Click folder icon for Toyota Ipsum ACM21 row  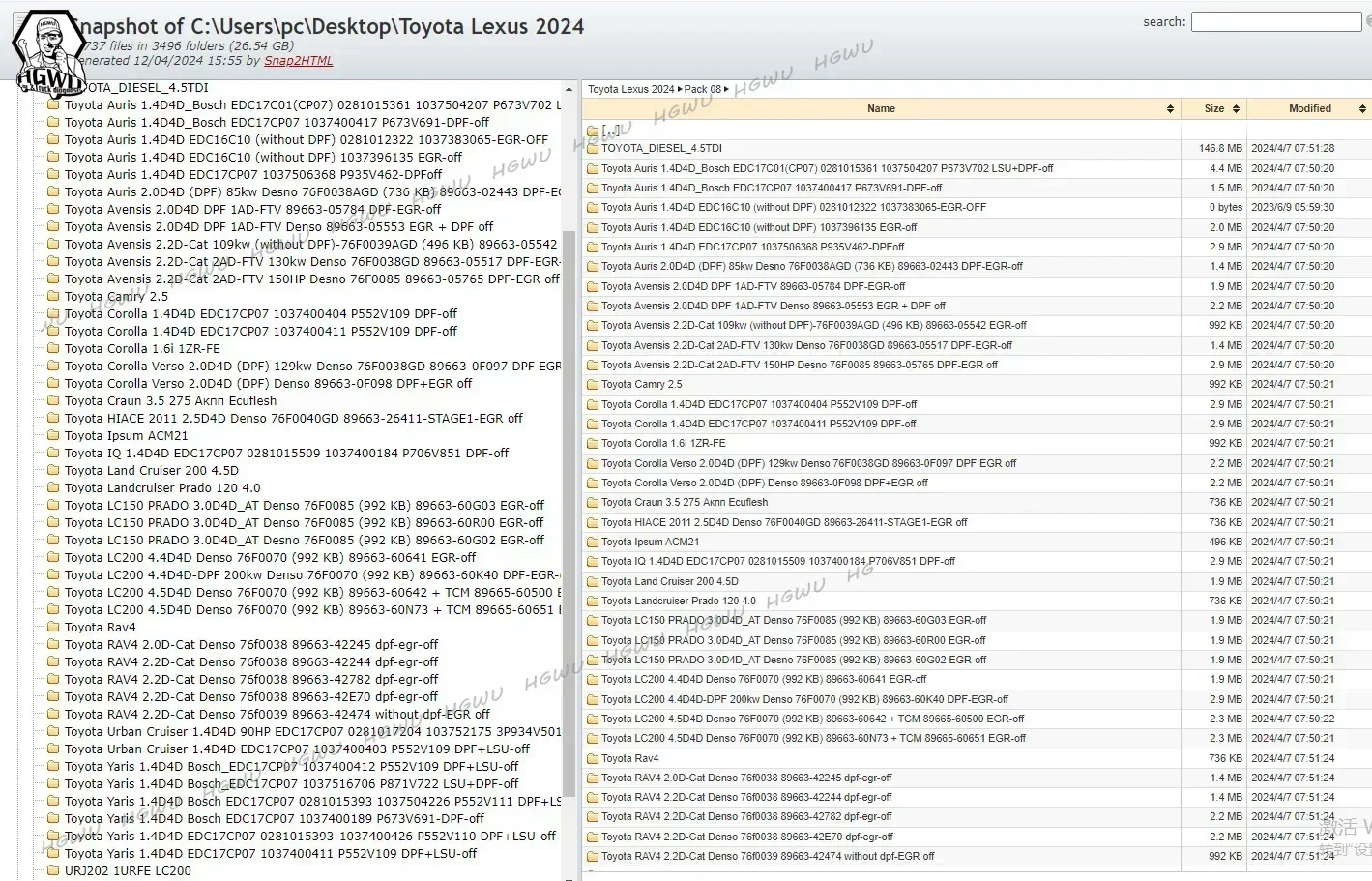click(593, 543)
